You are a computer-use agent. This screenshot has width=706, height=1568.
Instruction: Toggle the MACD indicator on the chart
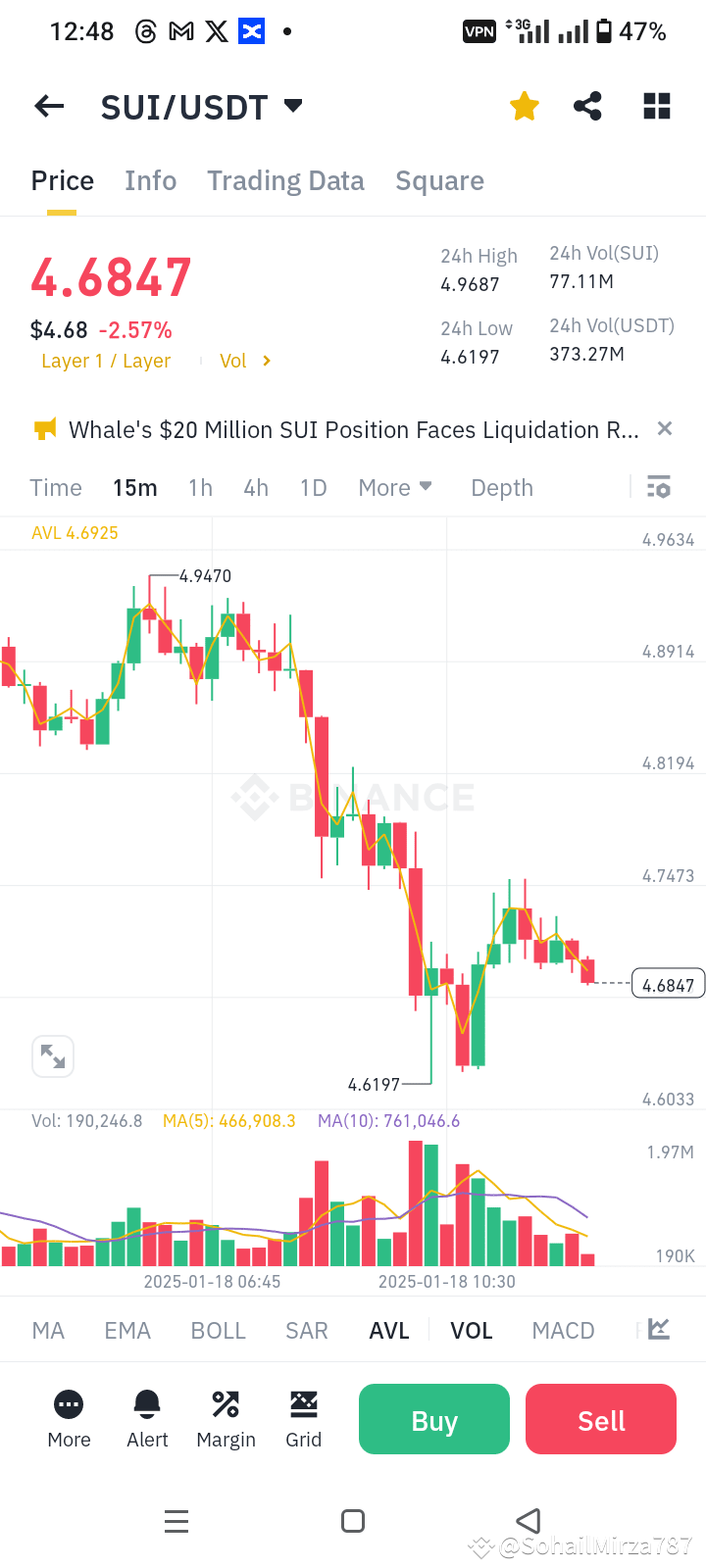point(563,1329)
